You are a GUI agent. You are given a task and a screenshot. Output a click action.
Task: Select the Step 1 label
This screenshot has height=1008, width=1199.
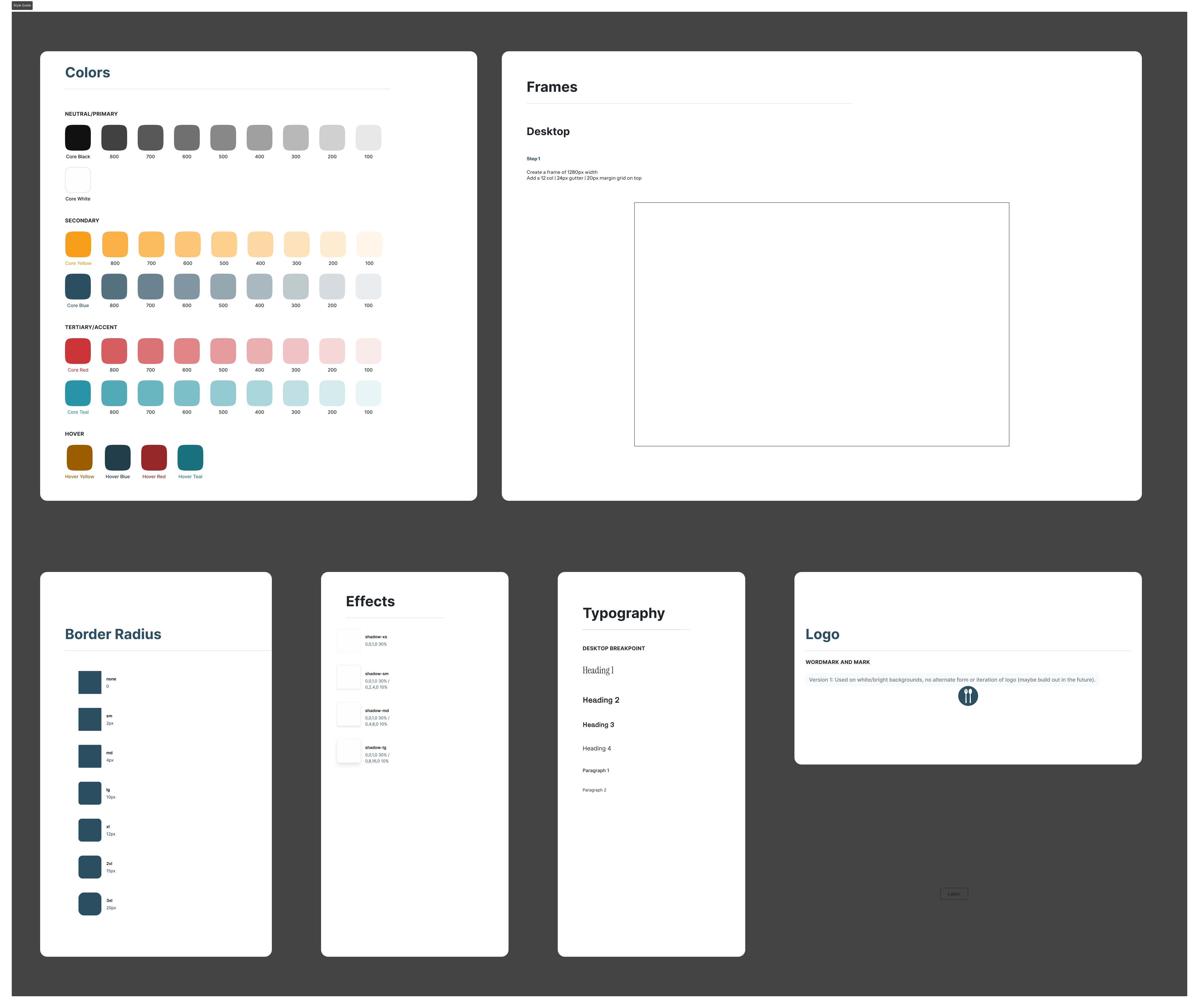(533, 159)
